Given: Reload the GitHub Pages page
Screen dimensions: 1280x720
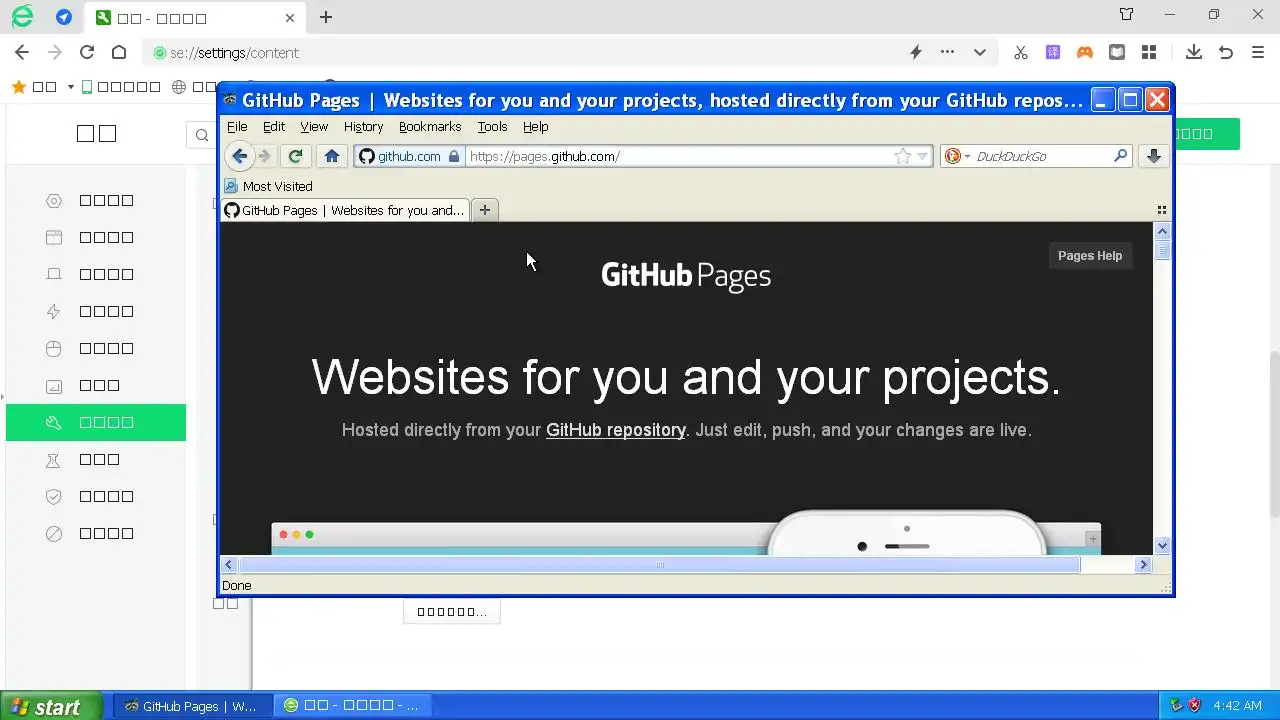Looking at the screenshot, I should (295, 156).
